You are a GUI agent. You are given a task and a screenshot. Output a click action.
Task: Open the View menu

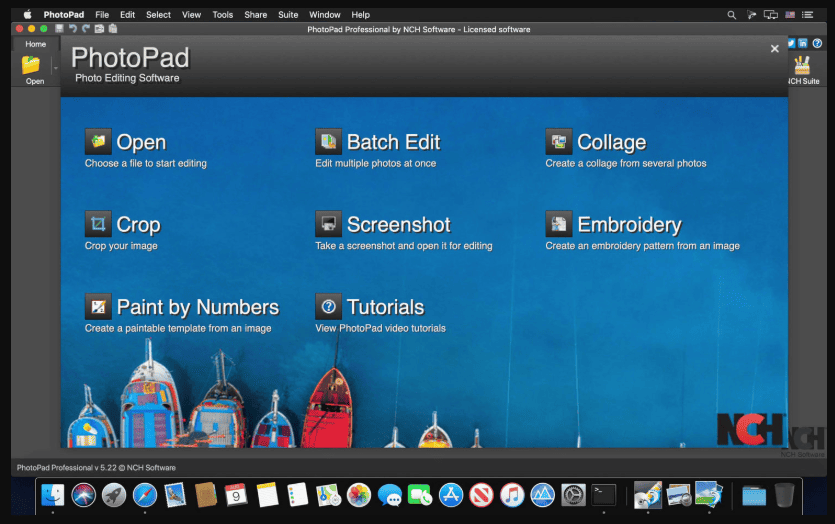click(x=191, y=15)
